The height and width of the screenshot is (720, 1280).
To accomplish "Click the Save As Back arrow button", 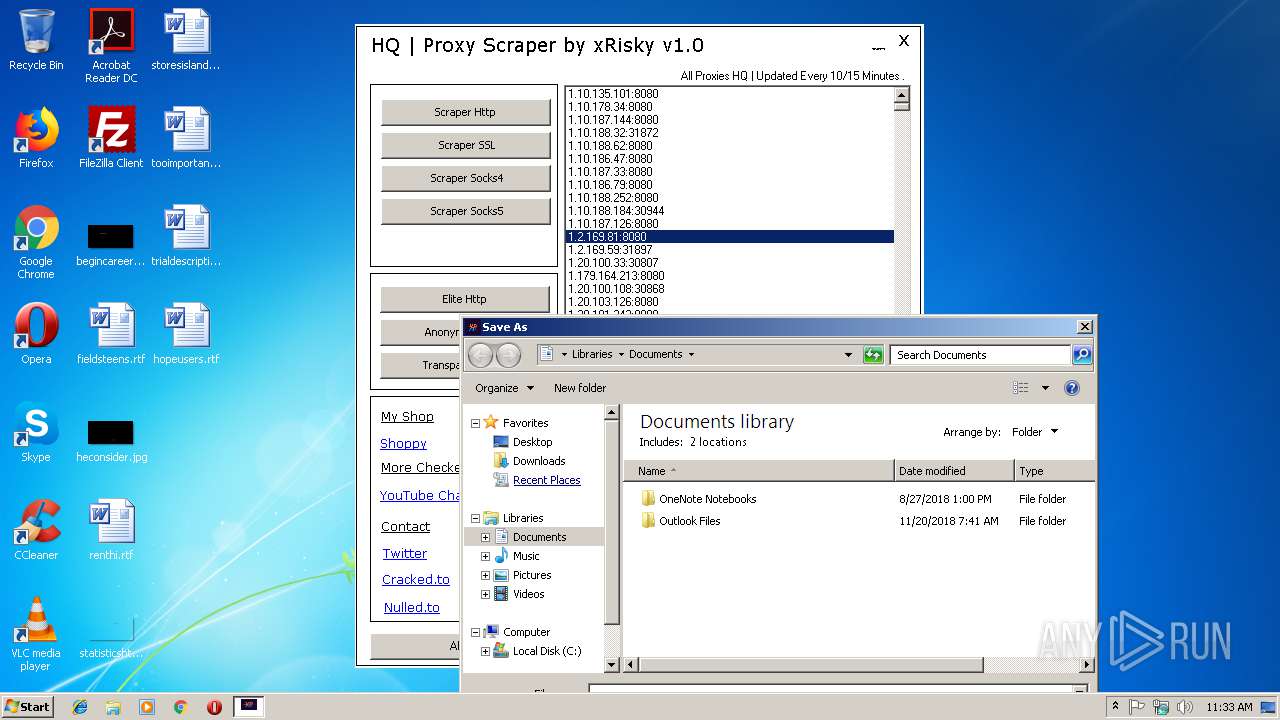I will click(480, 355).
